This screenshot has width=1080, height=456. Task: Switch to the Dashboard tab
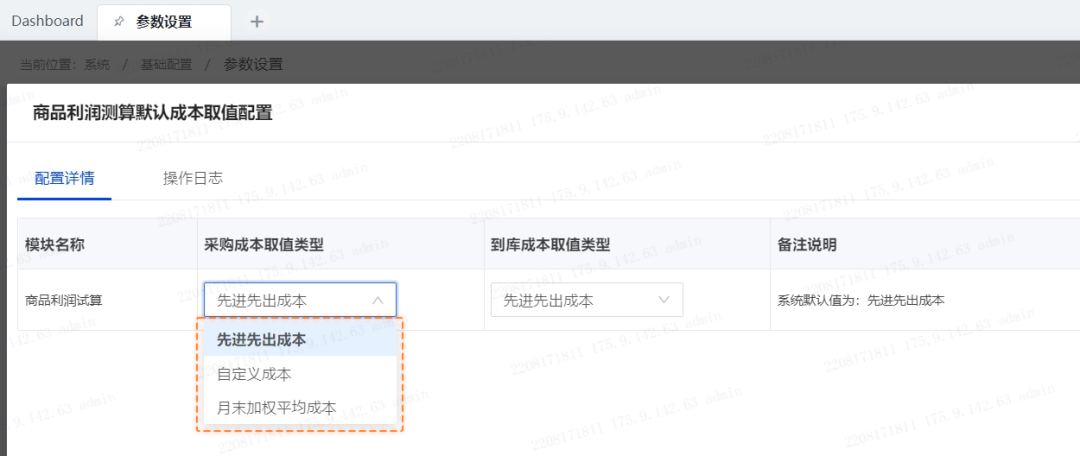coord(47,21)
